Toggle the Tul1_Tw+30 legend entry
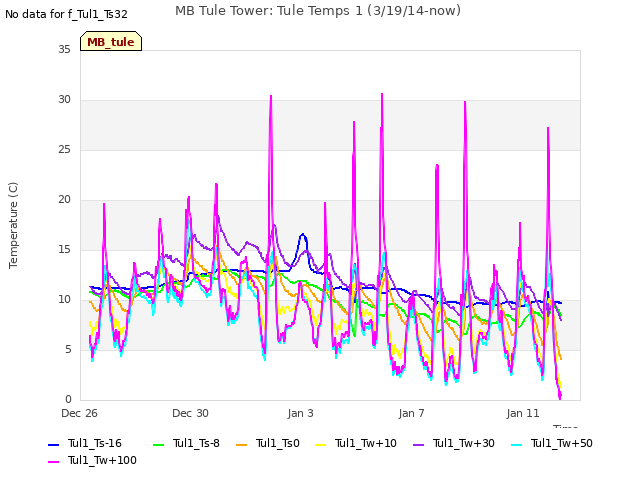 coord(454,443)
